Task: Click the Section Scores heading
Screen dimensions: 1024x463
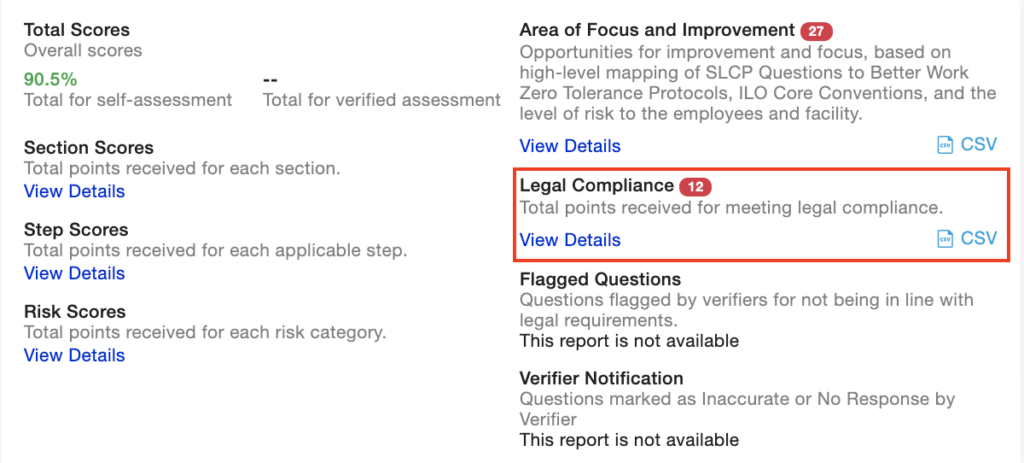Action: (89, 148)
